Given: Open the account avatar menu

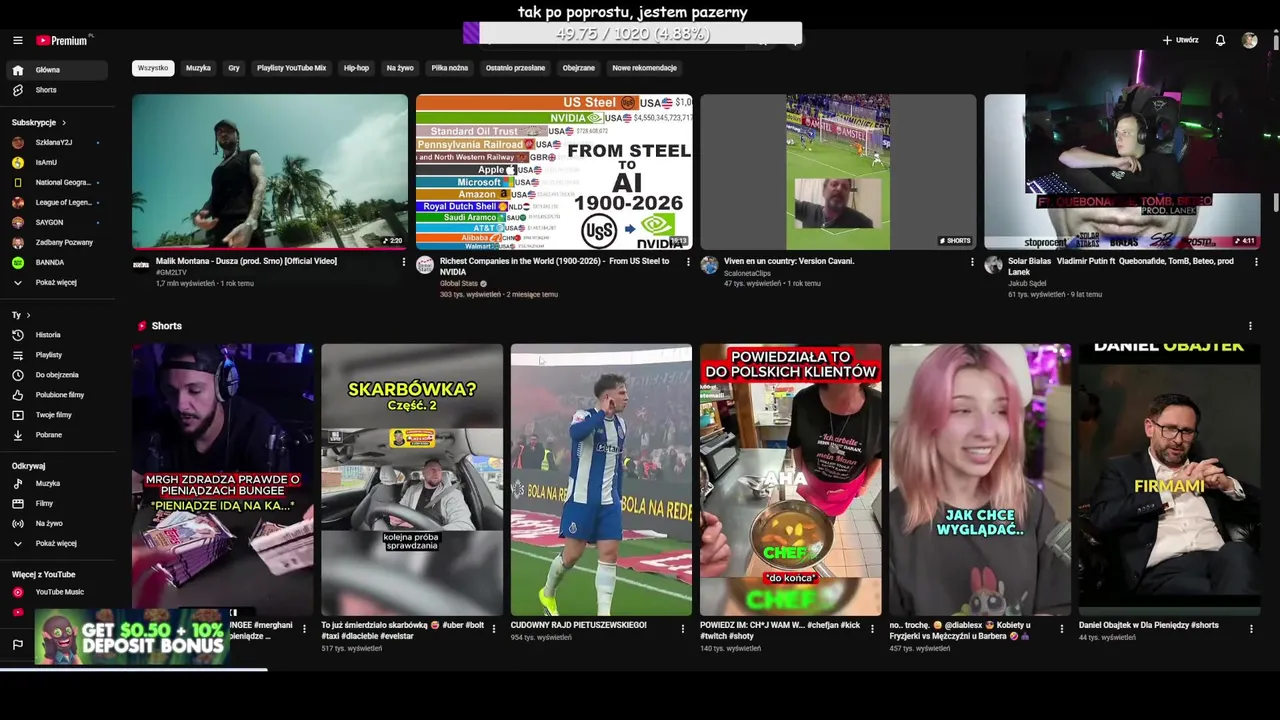Looking at the screenshot, I should [x=1249, y=40].
